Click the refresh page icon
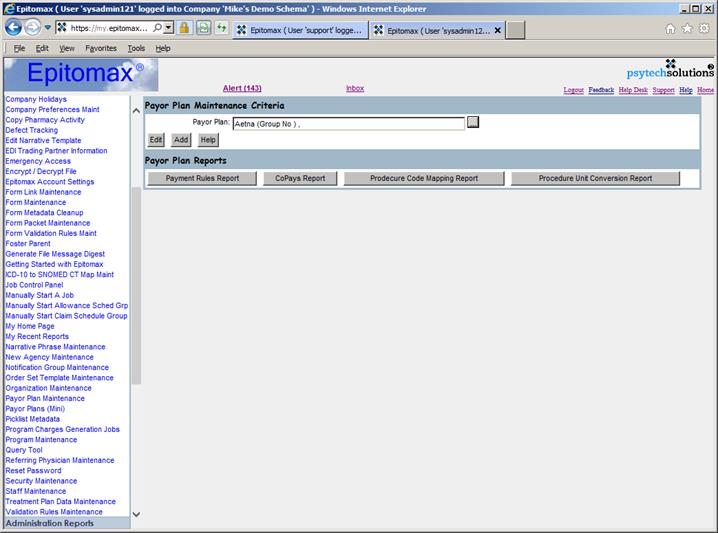Screen dimensions: 718x533 (x=221, y=28)
